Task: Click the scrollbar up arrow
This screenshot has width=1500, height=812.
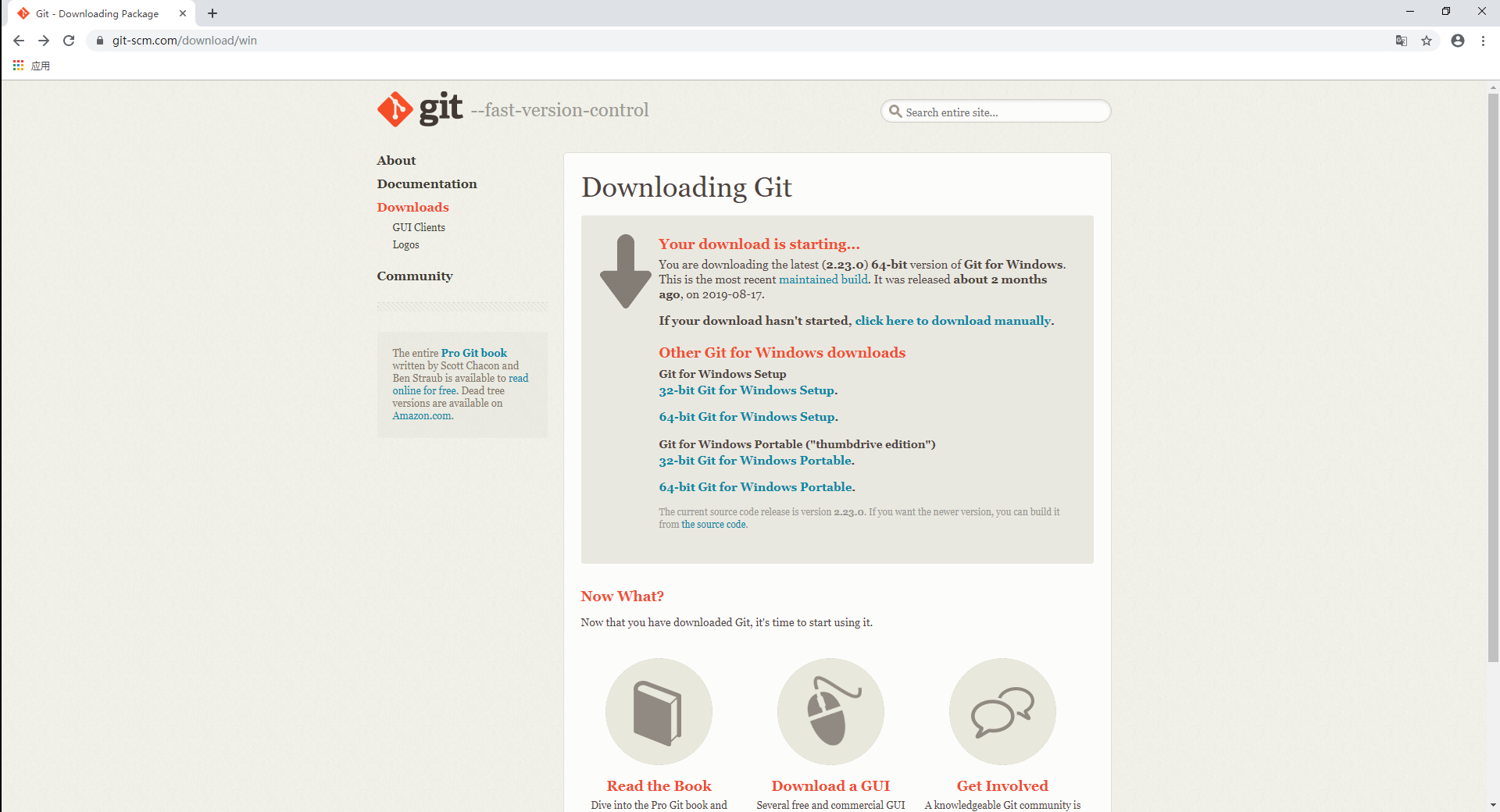Action: [x=1493, y=87]
